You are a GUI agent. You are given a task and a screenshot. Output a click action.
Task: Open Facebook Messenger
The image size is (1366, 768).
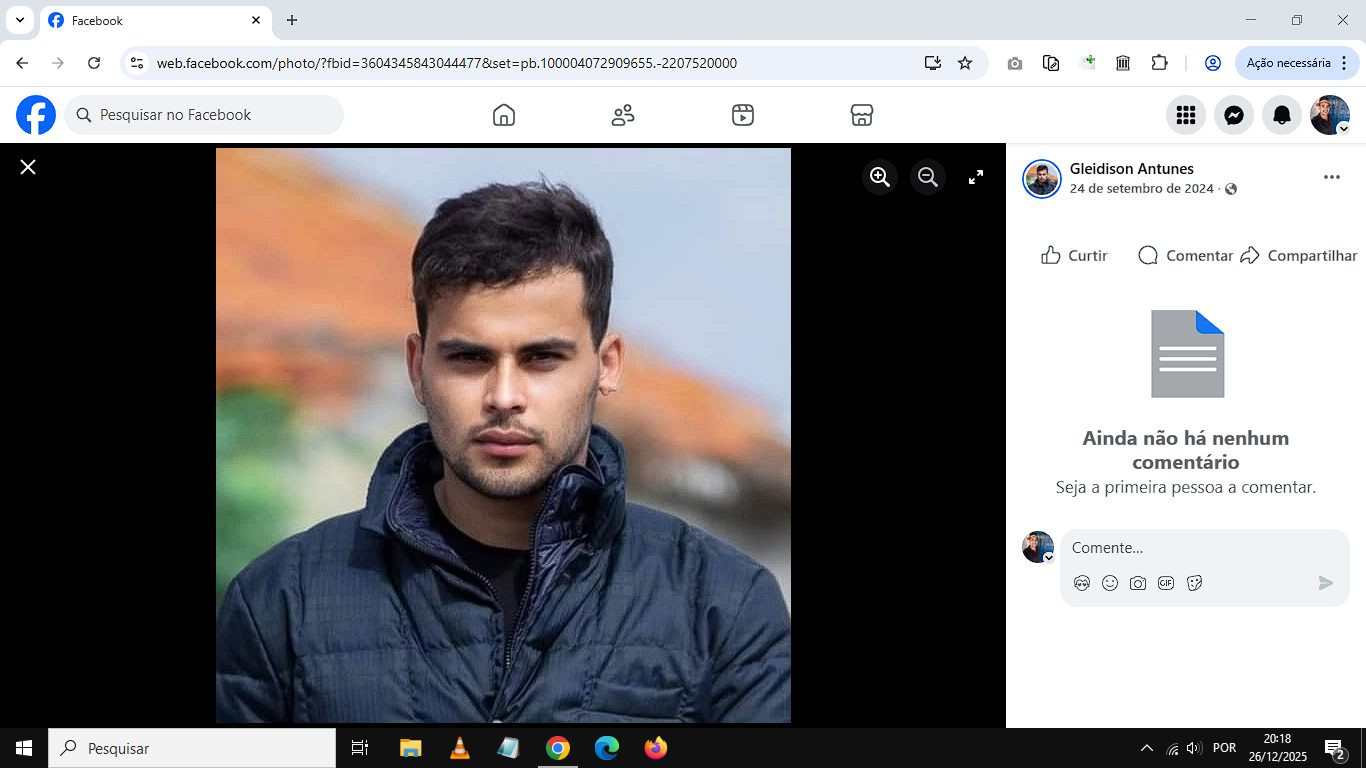[x=1234, y=116]
